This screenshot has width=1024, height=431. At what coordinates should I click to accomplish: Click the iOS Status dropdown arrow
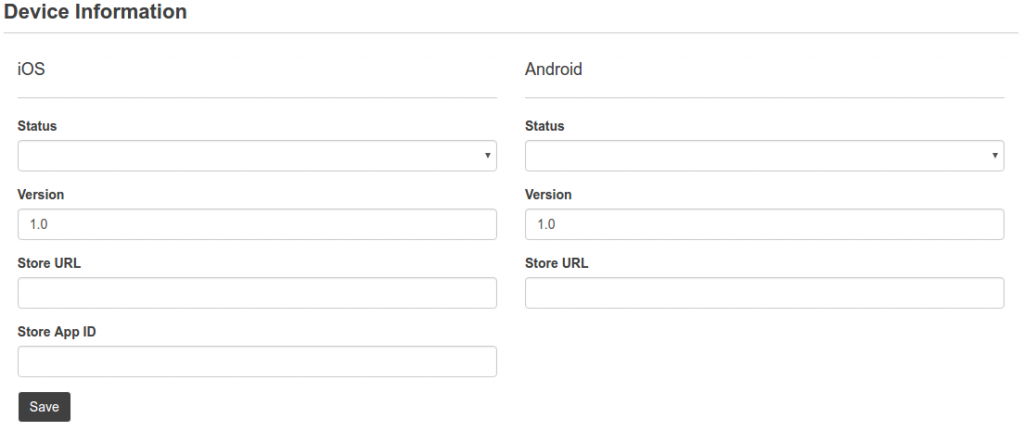tap(487, 156)
